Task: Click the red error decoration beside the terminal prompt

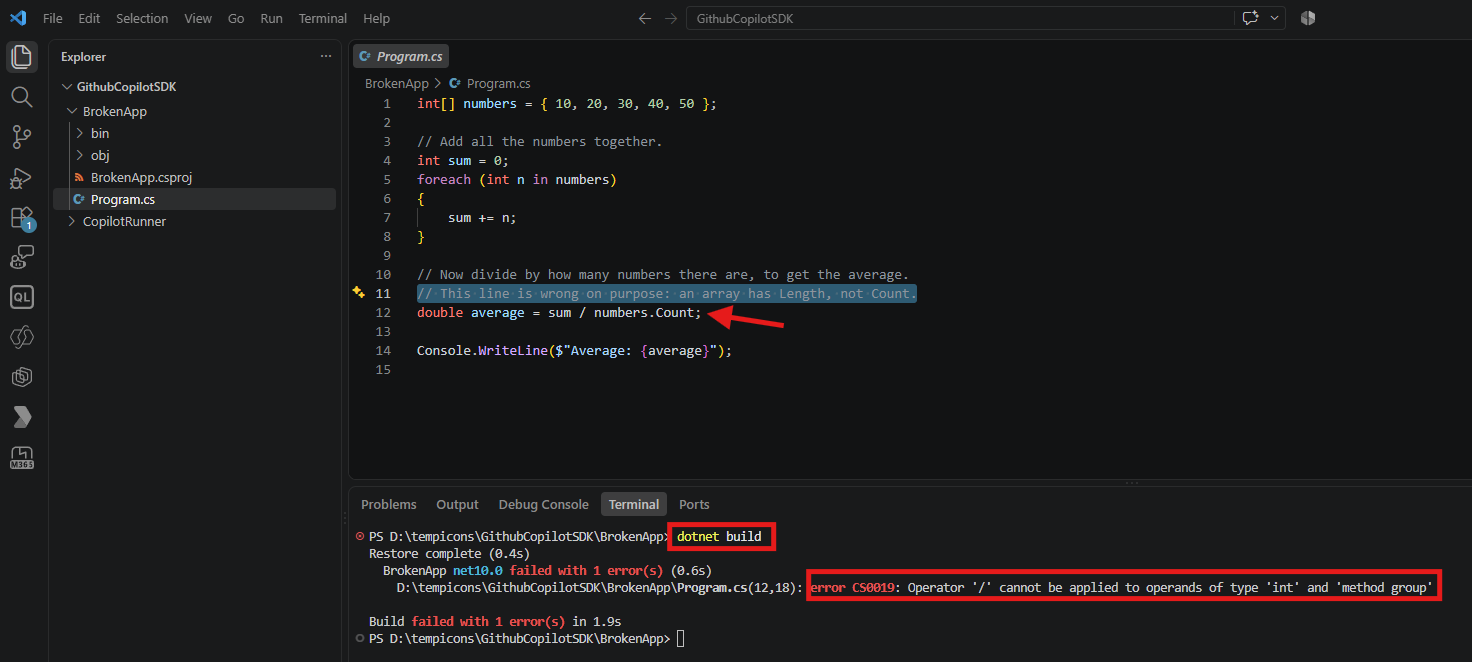Action: tap(360, 536)
